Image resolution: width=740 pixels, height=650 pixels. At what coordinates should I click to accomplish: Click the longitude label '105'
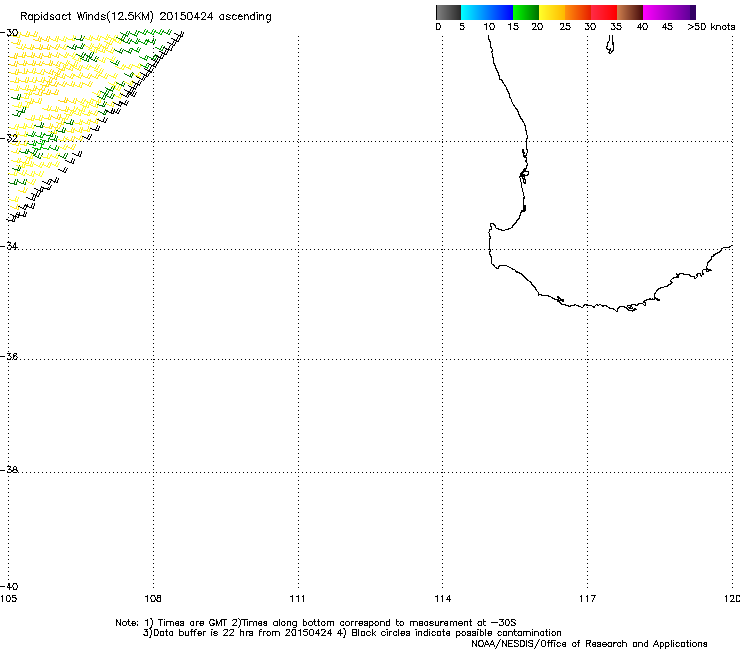(8, 599)
